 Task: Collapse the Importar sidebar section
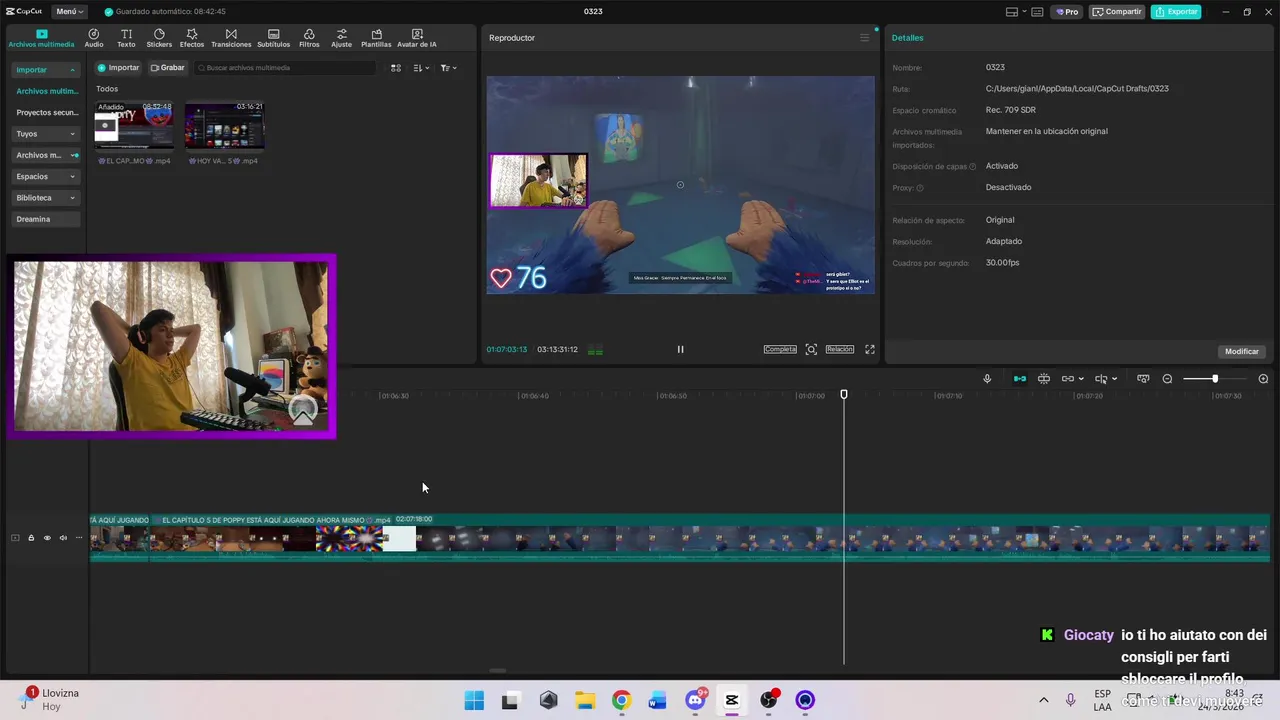pyautogui.click(x=45, y=70)
